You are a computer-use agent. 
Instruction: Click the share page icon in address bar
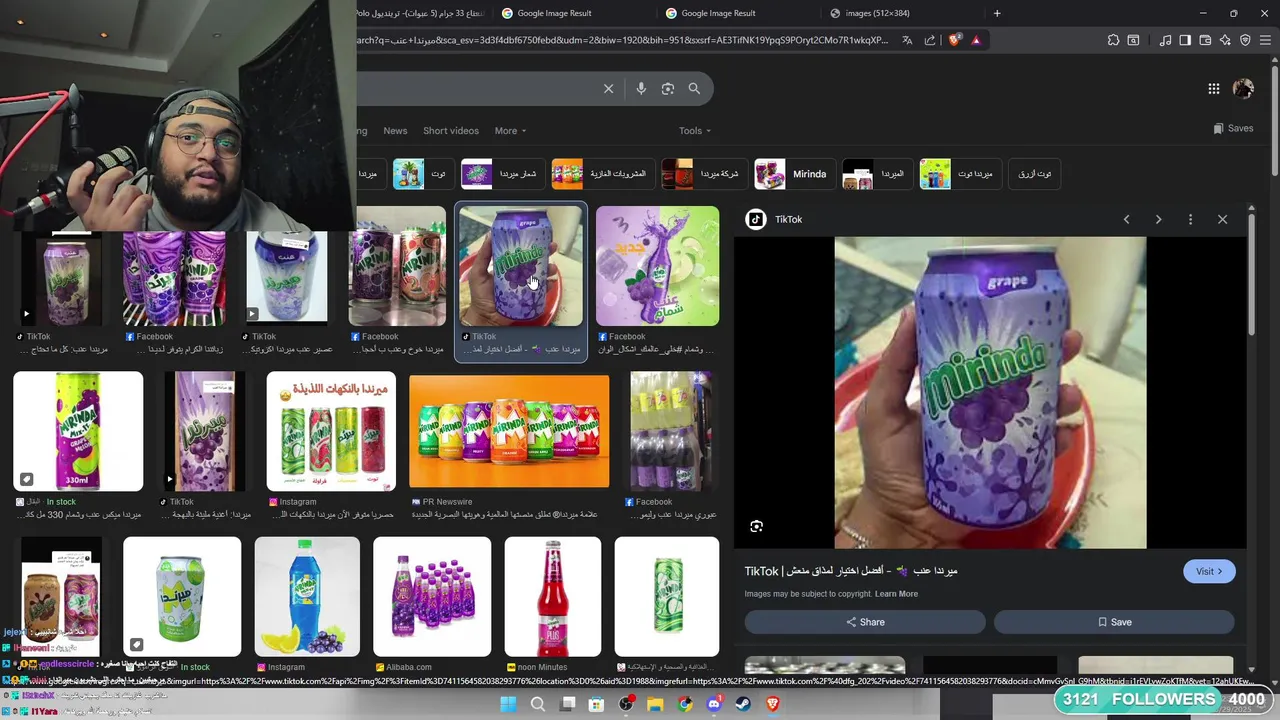(x=930, y=40)
